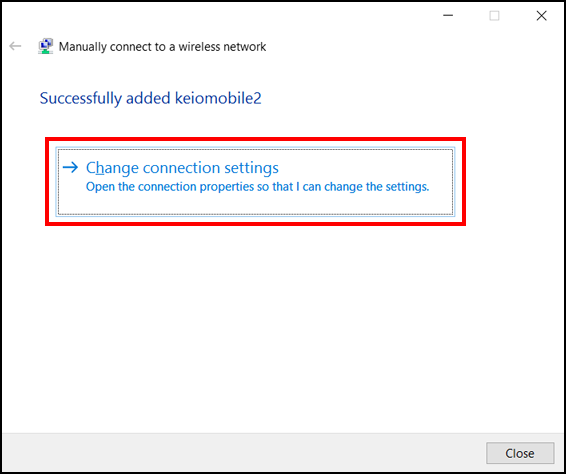Close the wizard with the X icon
Image resolution: width=566 pixels, height=474 pixels.
(x=541, y=16)
